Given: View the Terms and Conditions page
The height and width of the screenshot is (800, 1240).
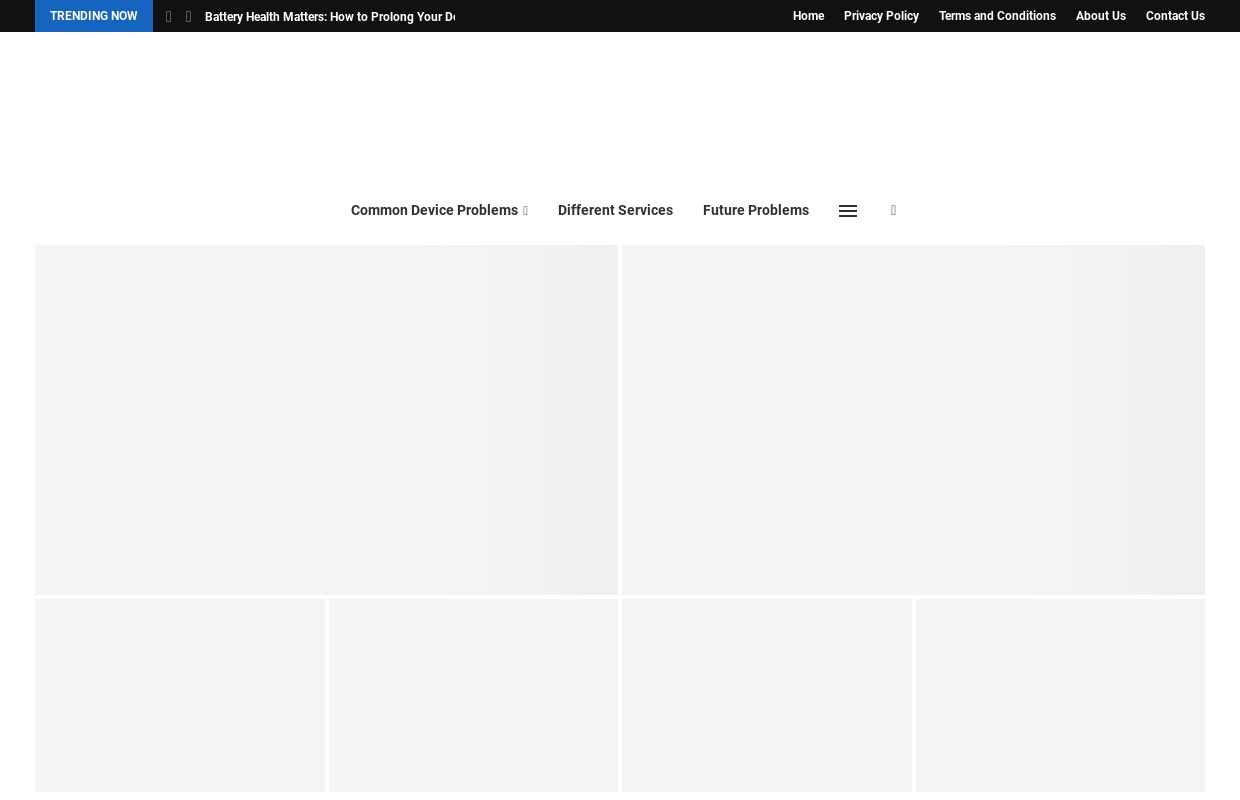Looking at the screenshot, I should click(997, 16).
